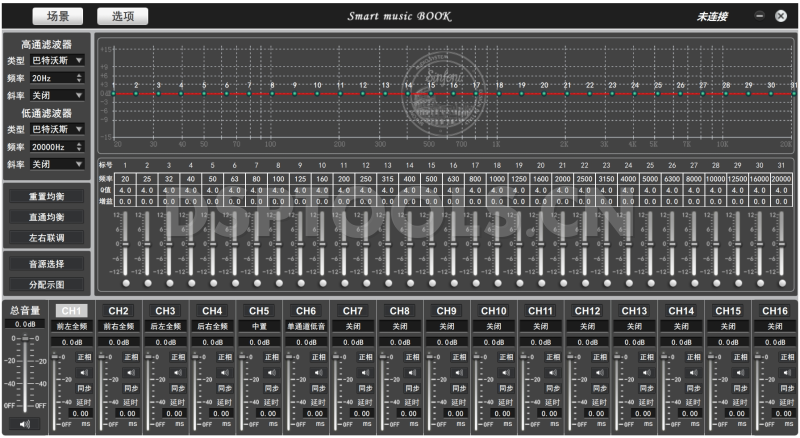The height and width of the screenshot is (438, 800).
Task: Open the 场景 menu
Action: pos(58,16)
